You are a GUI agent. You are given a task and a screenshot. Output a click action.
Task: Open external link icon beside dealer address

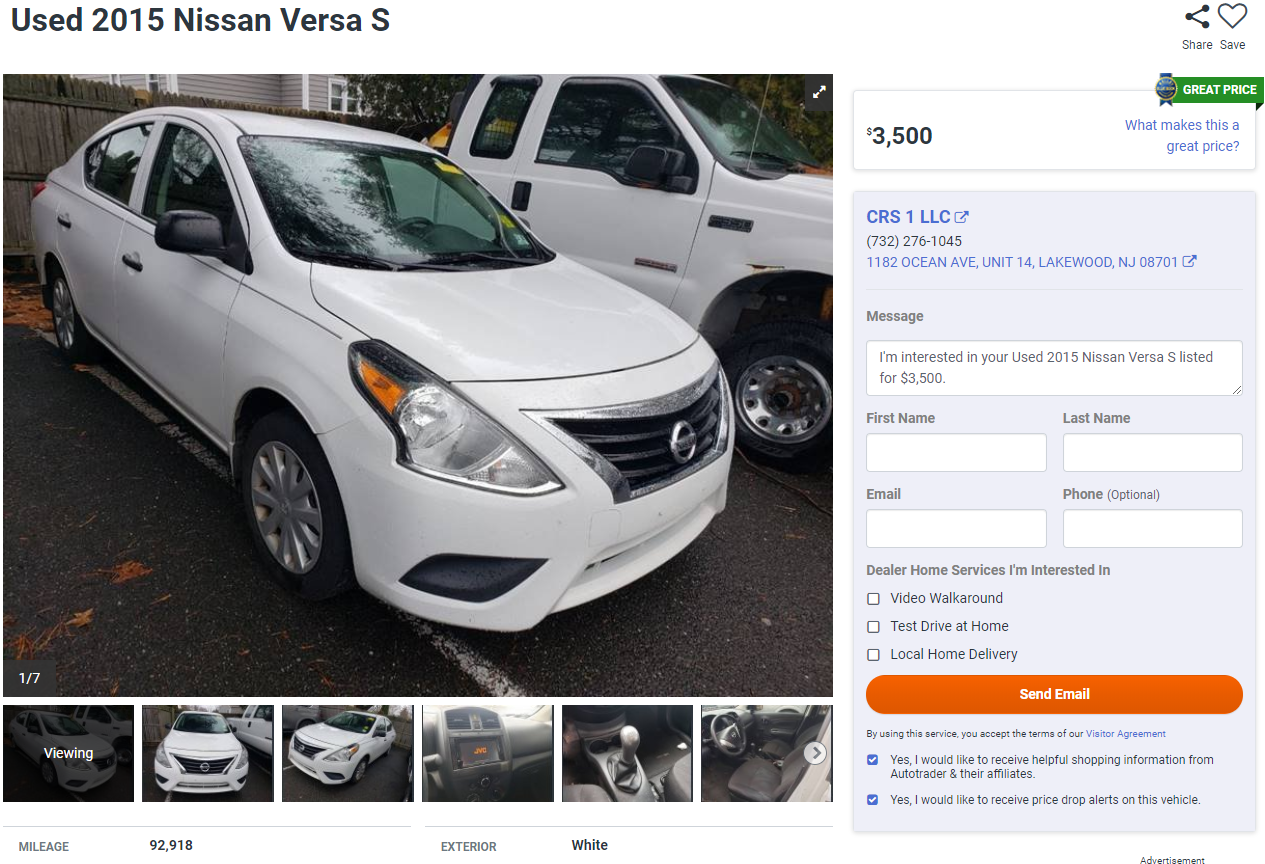1189,262
